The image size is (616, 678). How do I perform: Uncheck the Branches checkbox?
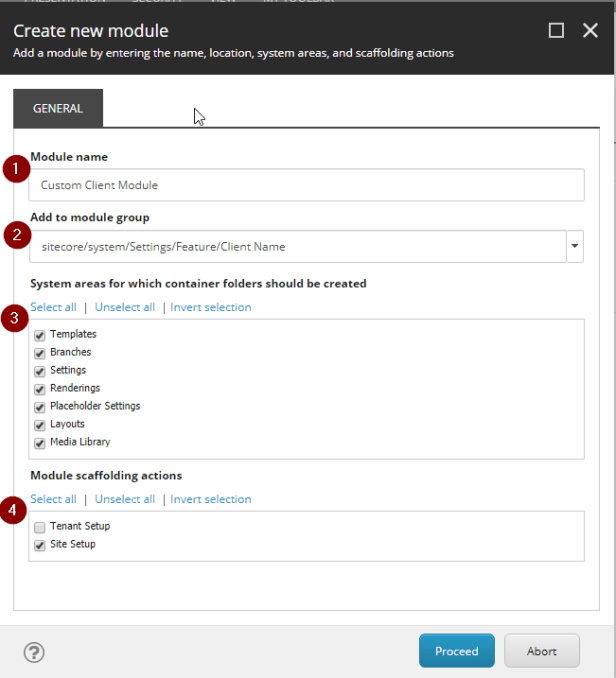(x=40, y=353)
